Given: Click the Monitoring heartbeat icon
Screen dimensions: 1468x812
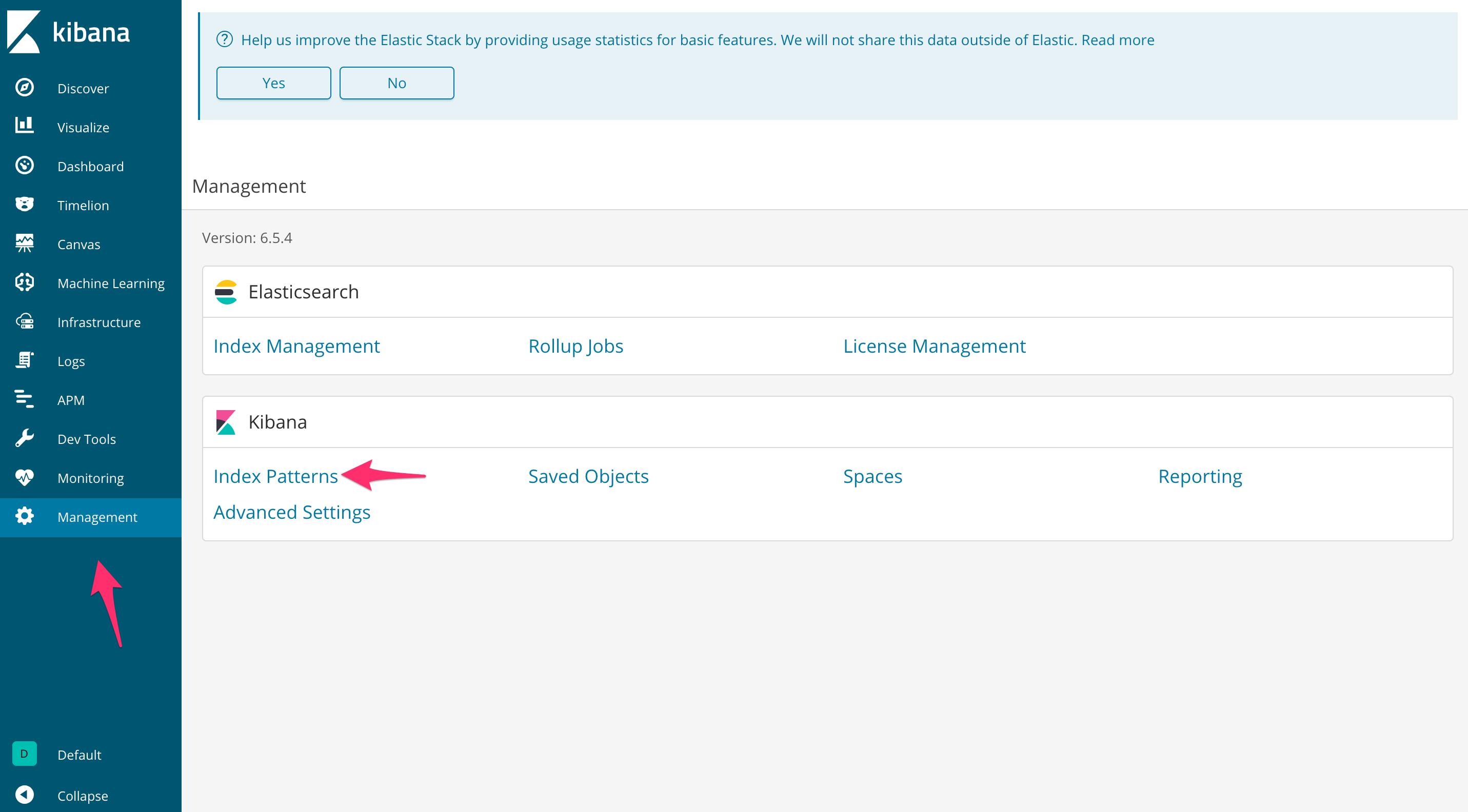Looking at the screenshot, I should click(25, 477).
